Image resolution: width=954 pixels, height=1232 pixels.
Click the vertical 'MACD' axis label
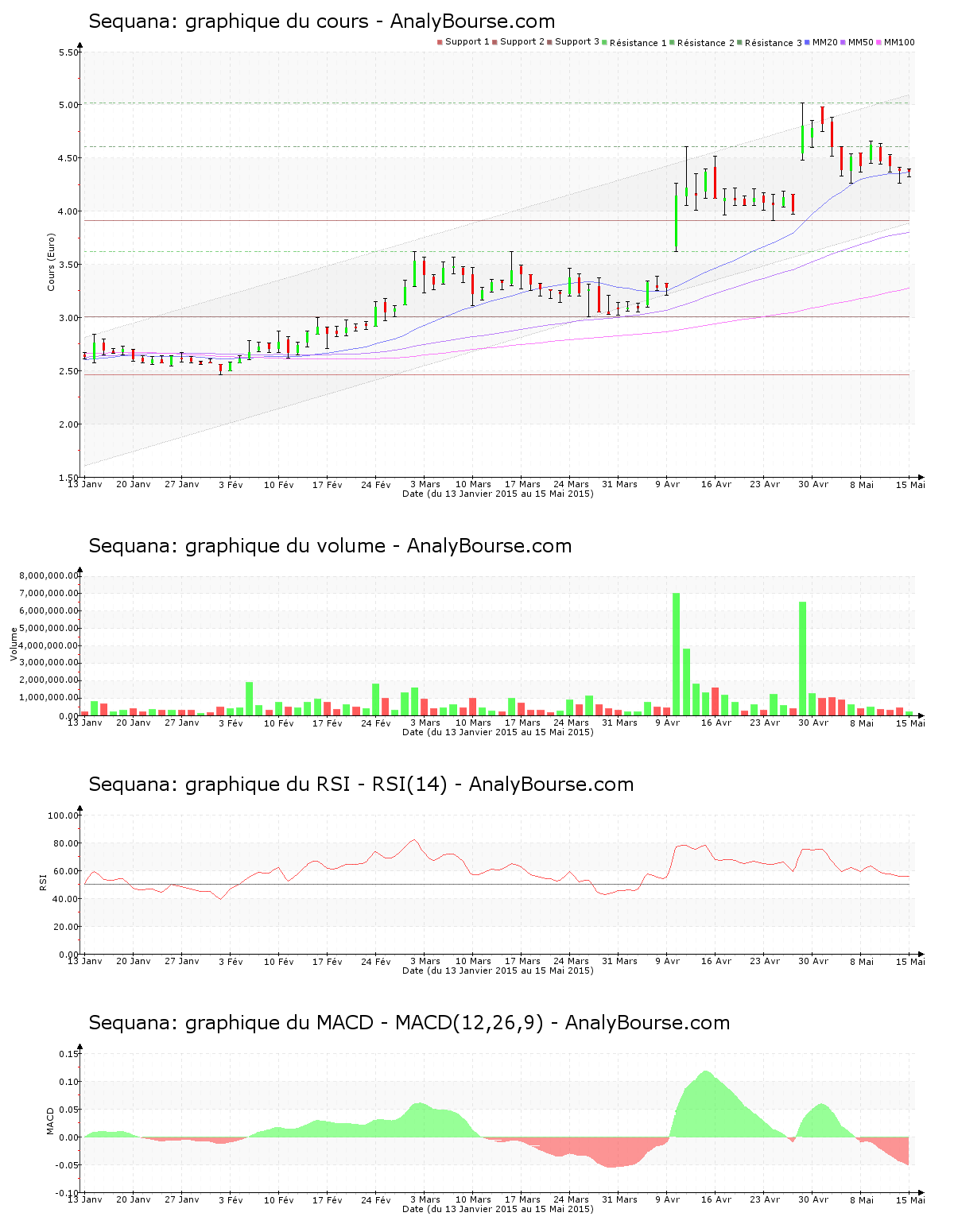(51, 1121)
